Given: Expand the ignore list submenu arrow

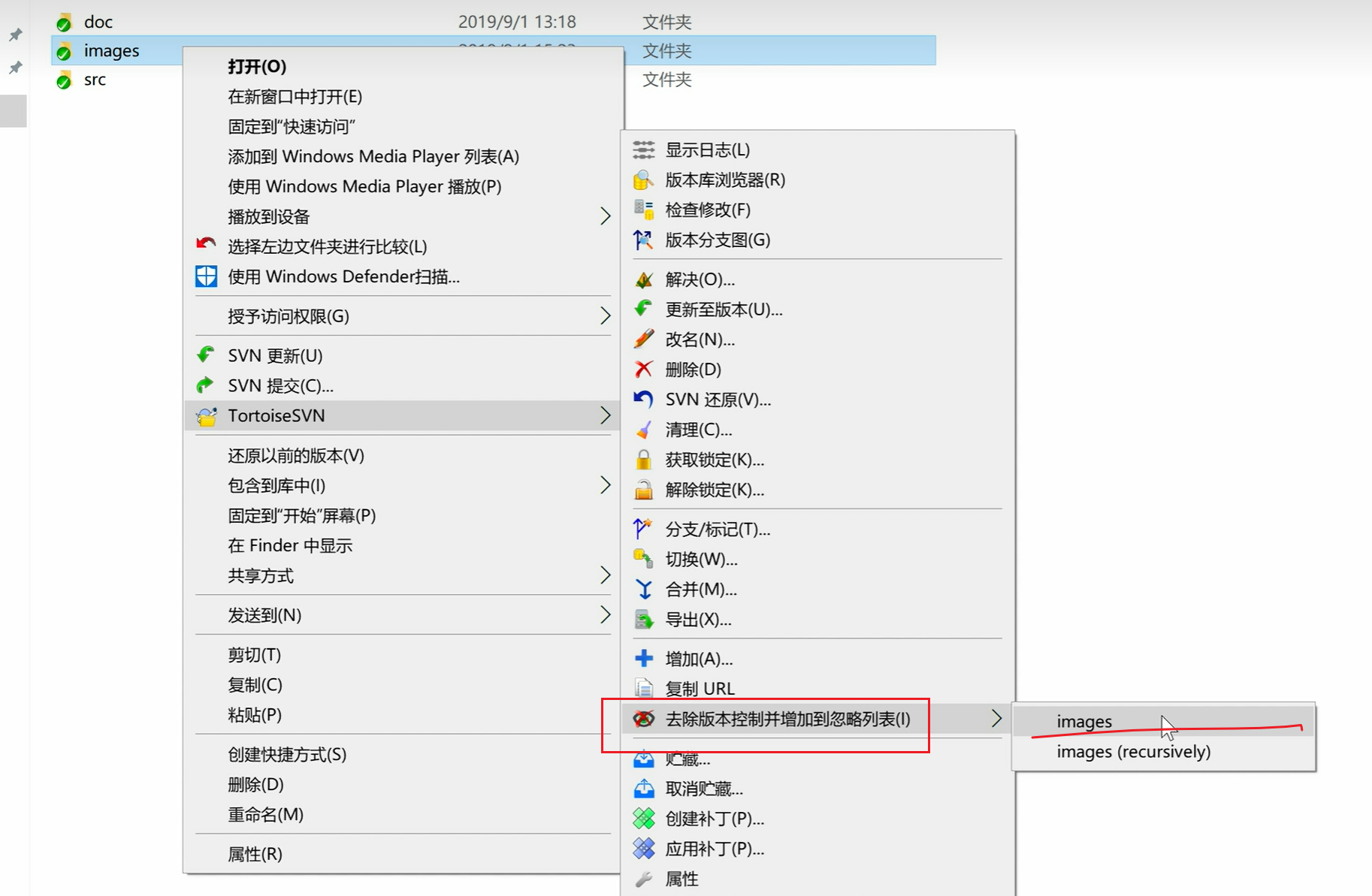Looking at the screenshot, I should point(996,719).
